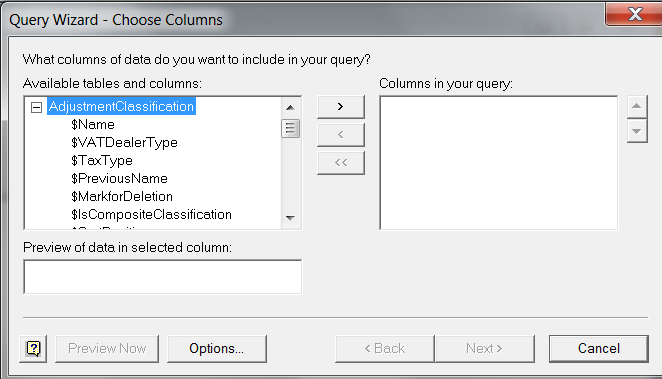Click the < Back button
The width and height of the screenshot is (662, 379).
tap(385, 349)
